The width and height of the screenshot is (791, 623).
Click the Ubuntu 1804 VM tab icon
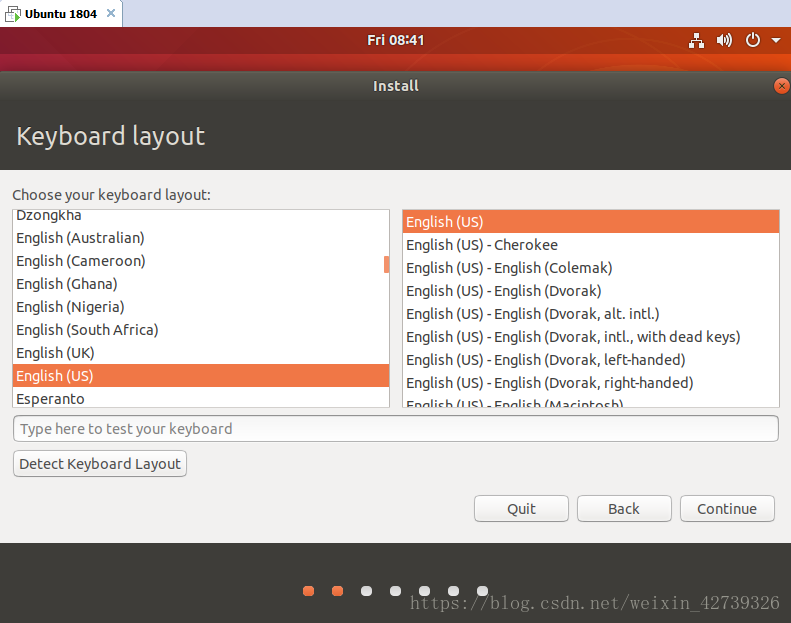click(x=13, y=14)
